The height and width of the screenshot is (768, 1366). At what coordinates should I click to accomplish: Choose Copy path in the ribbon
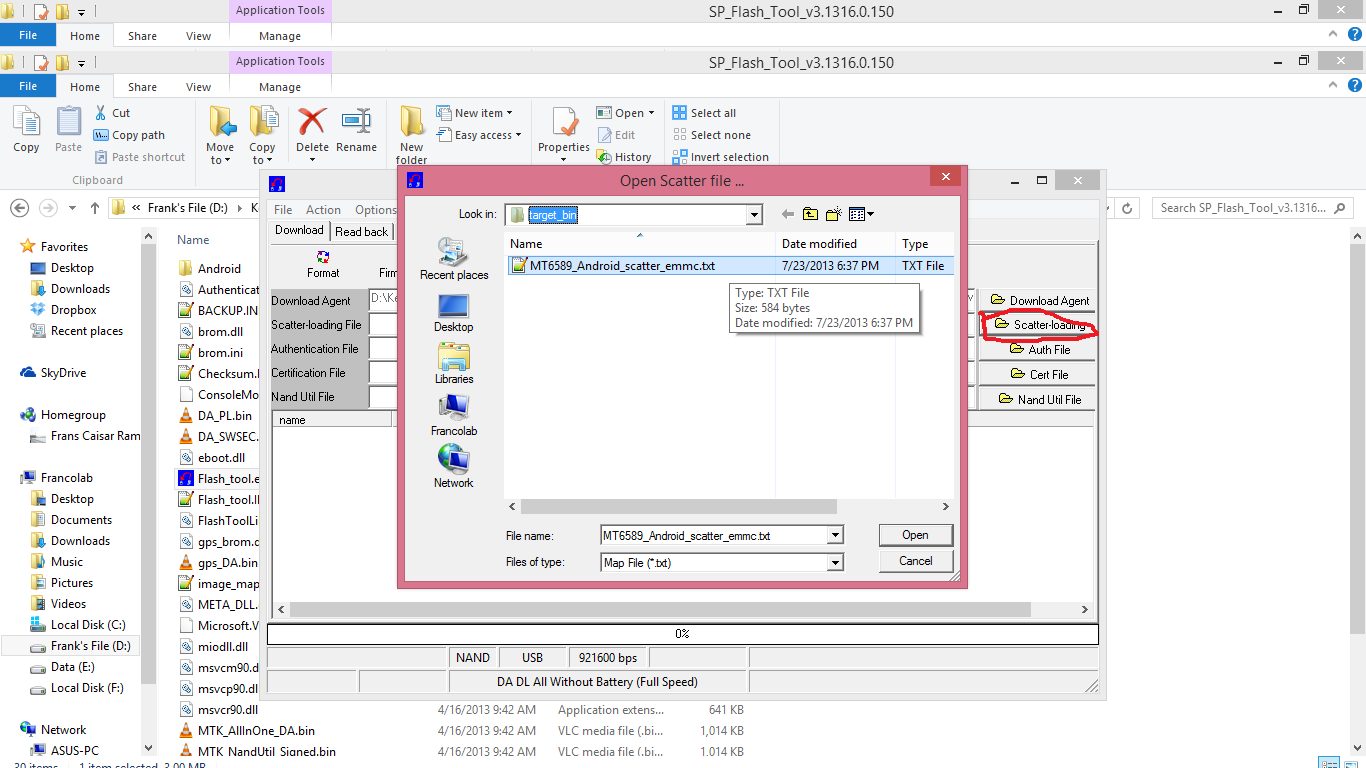129,135
